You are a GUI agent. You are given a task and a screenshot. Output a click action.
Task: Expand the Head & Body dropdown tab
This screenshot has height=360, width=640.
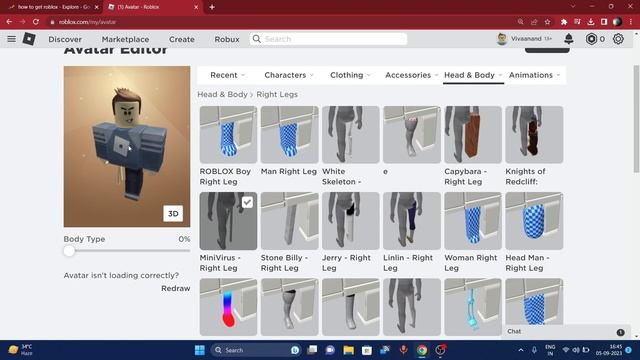point(473,75)
